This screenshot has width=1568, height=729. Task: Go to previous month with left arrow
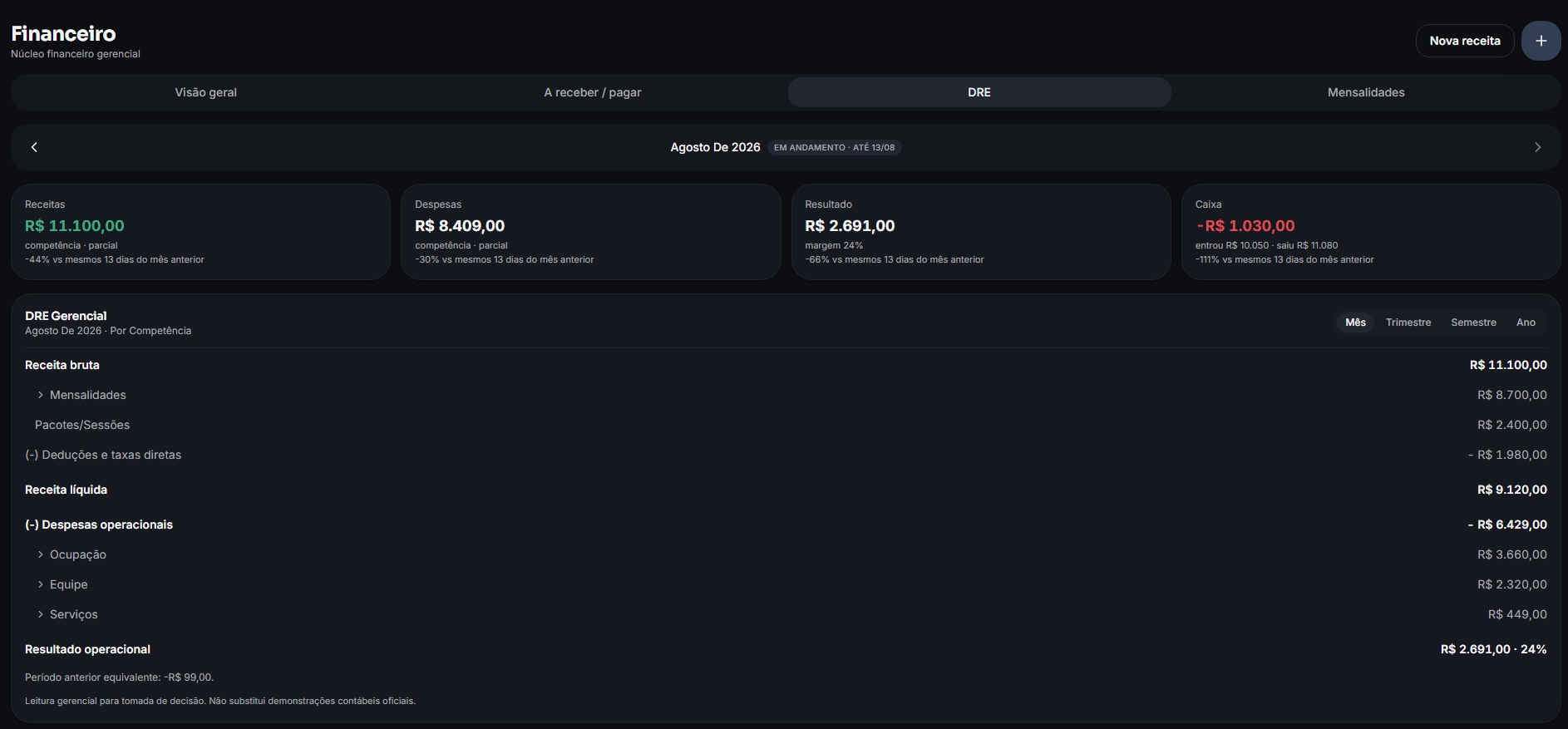[x=34, y=147]
